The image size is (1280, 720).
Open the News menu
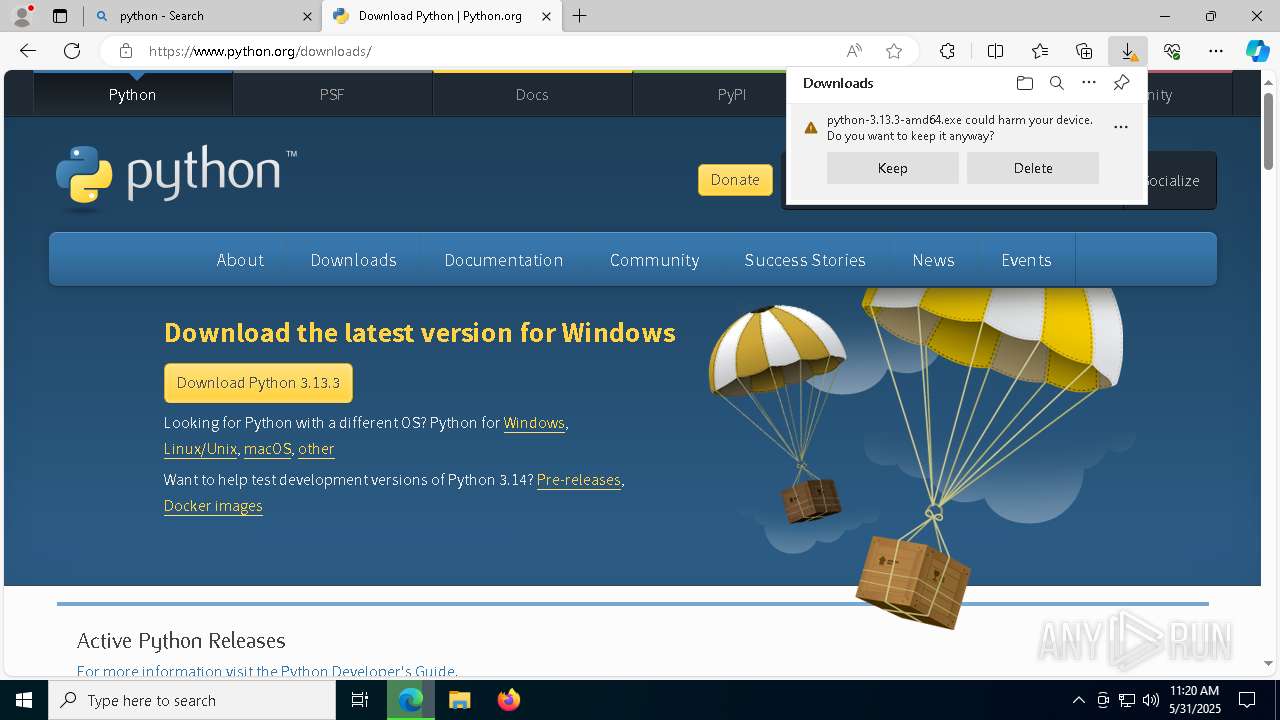click(x=933, y=260)
